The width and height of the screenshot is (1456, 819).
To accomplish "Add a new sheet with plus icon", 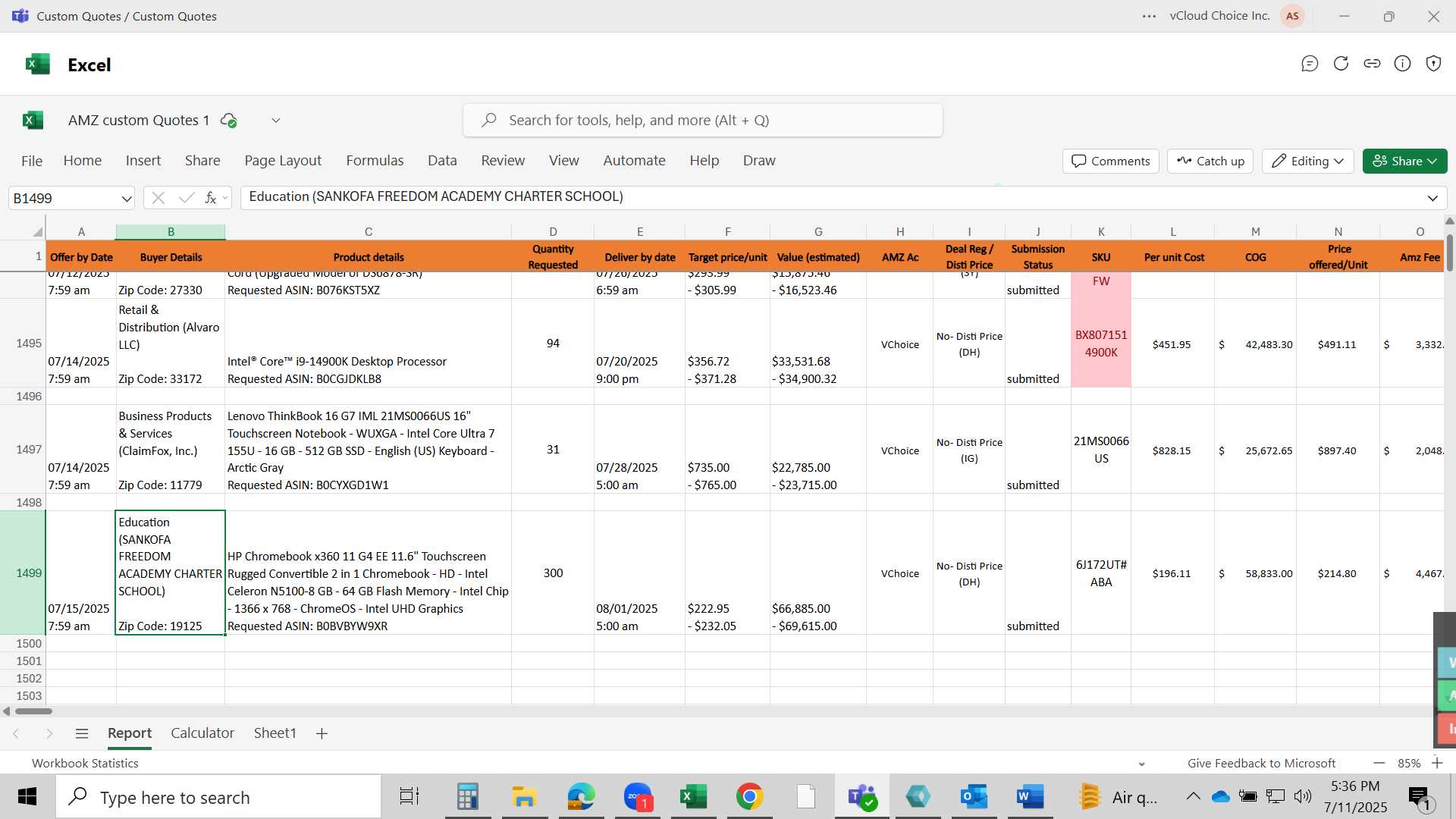I will [x=322, y=733].
